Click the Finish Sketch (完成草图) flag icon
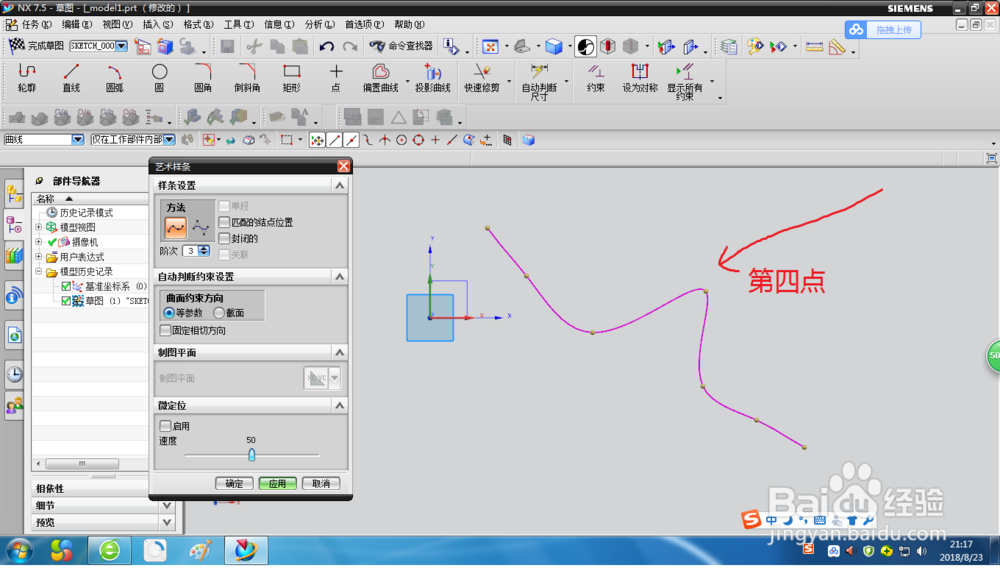The height and width of the screenshot is (568, 1000). (17, 46)
